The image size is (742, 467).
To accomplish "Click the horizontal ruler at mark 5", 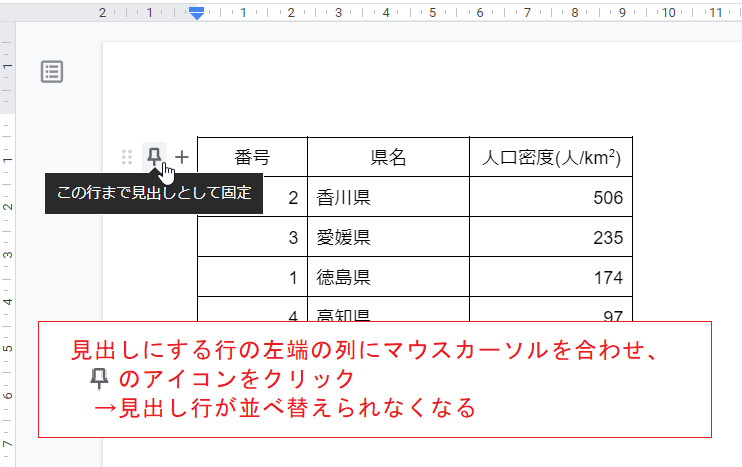I will click(433, 13).
